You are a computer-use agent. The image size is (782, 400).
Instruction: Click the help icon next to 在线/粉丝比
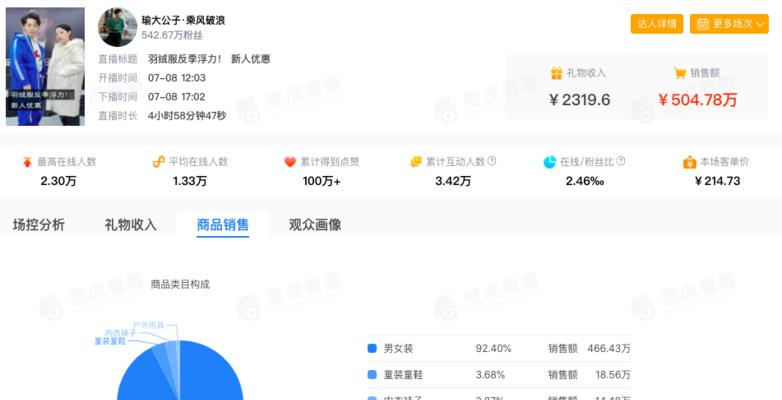(x=621, y=161)
